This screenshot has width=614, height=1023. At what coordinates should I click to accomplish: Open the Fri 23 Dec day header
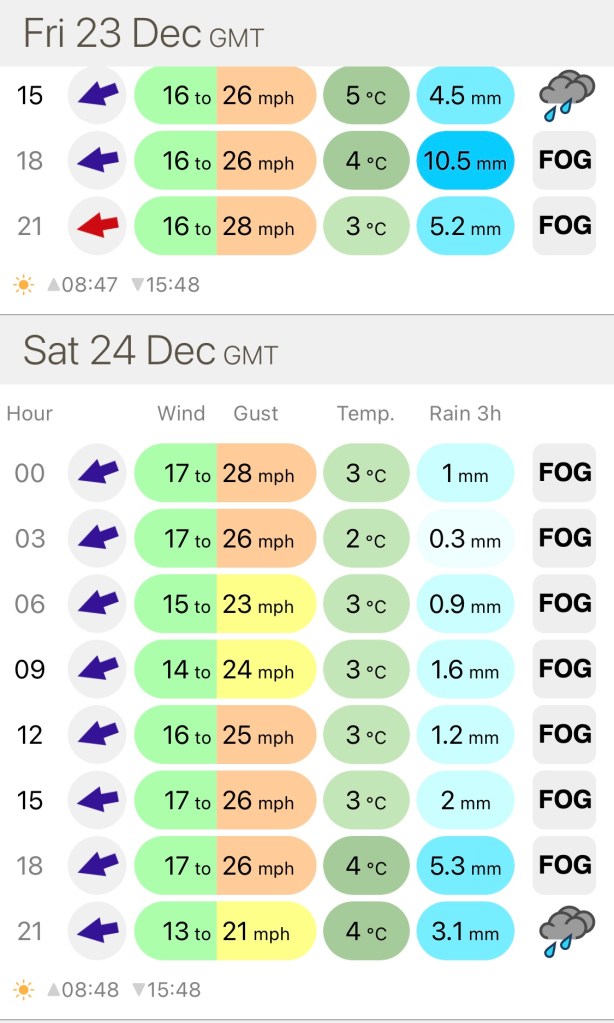[x=143, y=34]
